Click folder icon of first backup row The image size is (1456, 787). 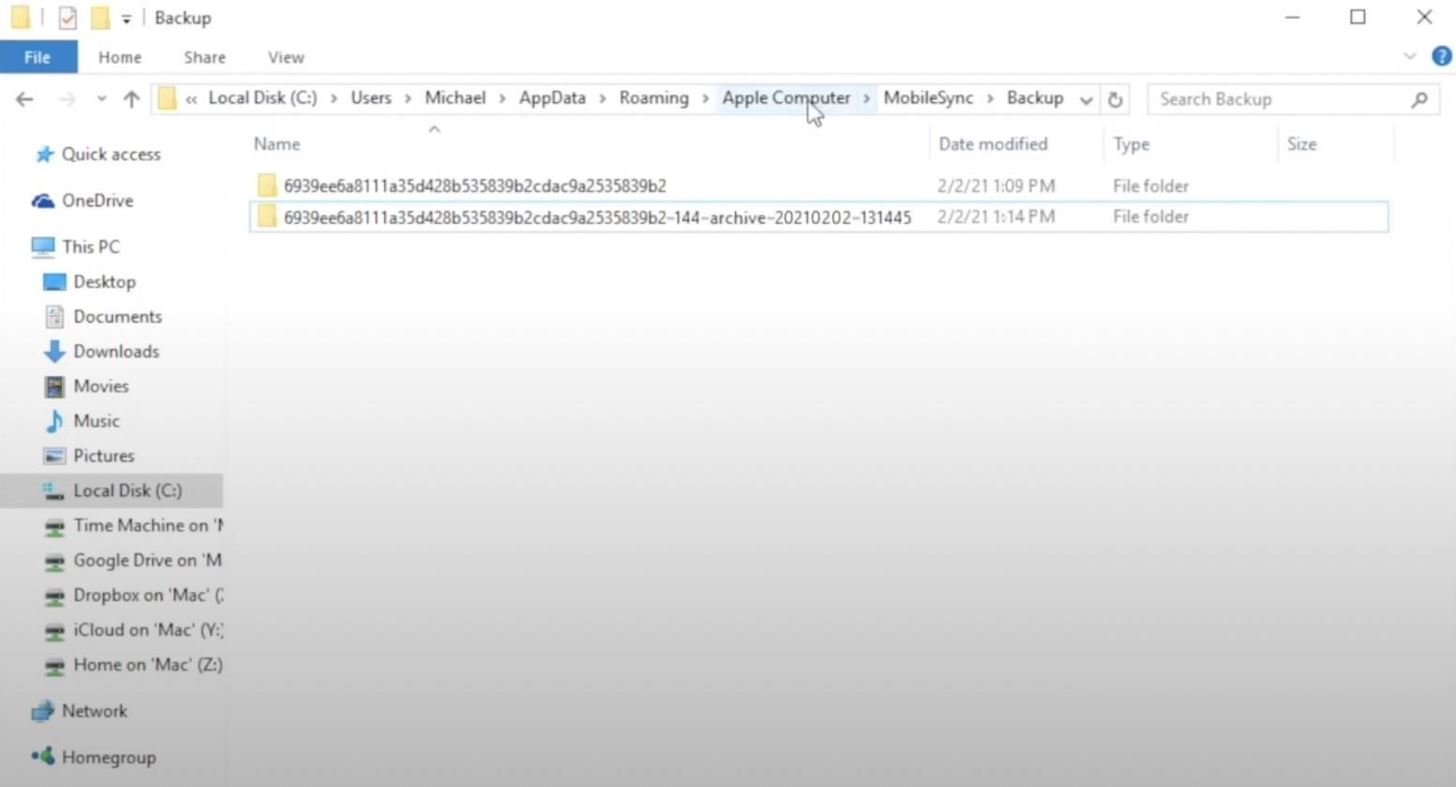pyautogui.click(x=266, y=186)
